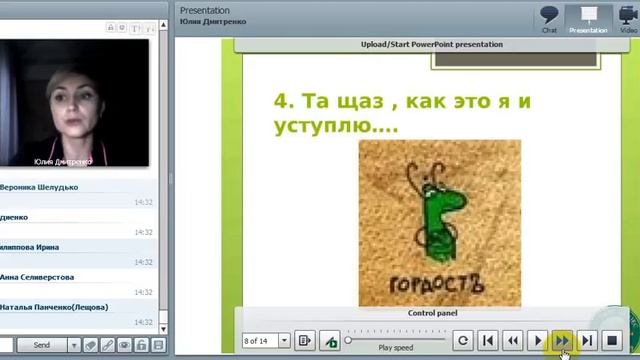Click the webcam video of Юлия Дмитренко

click(74, 102)
